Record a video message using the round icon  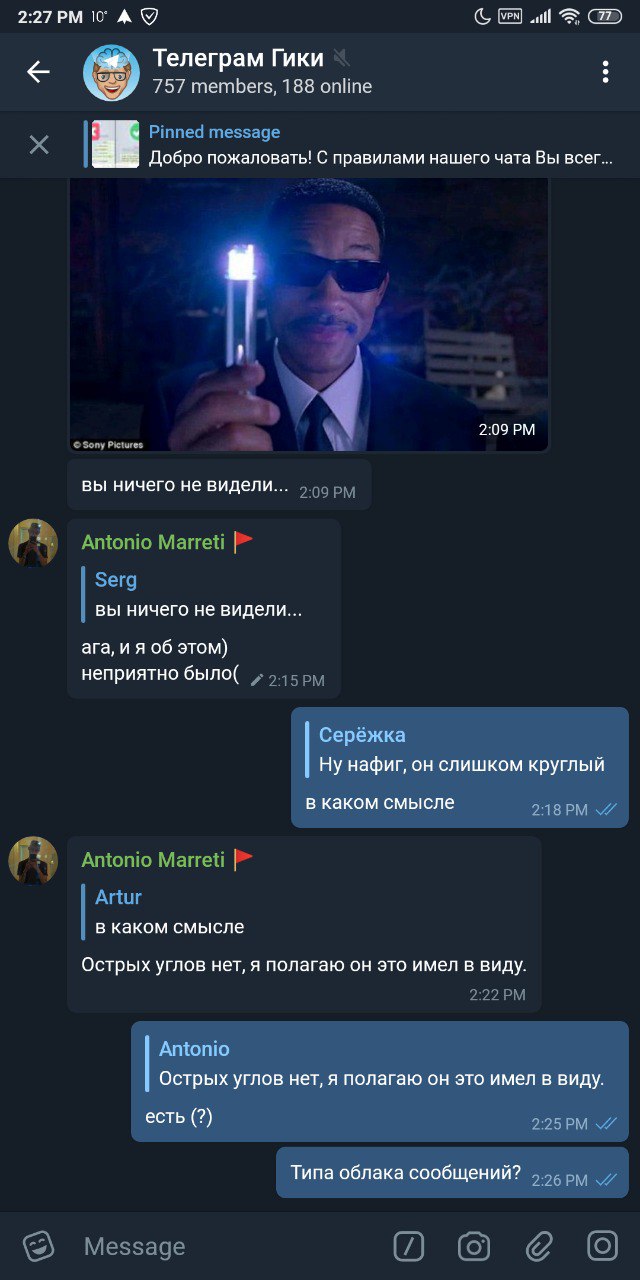coord(603,1246)
